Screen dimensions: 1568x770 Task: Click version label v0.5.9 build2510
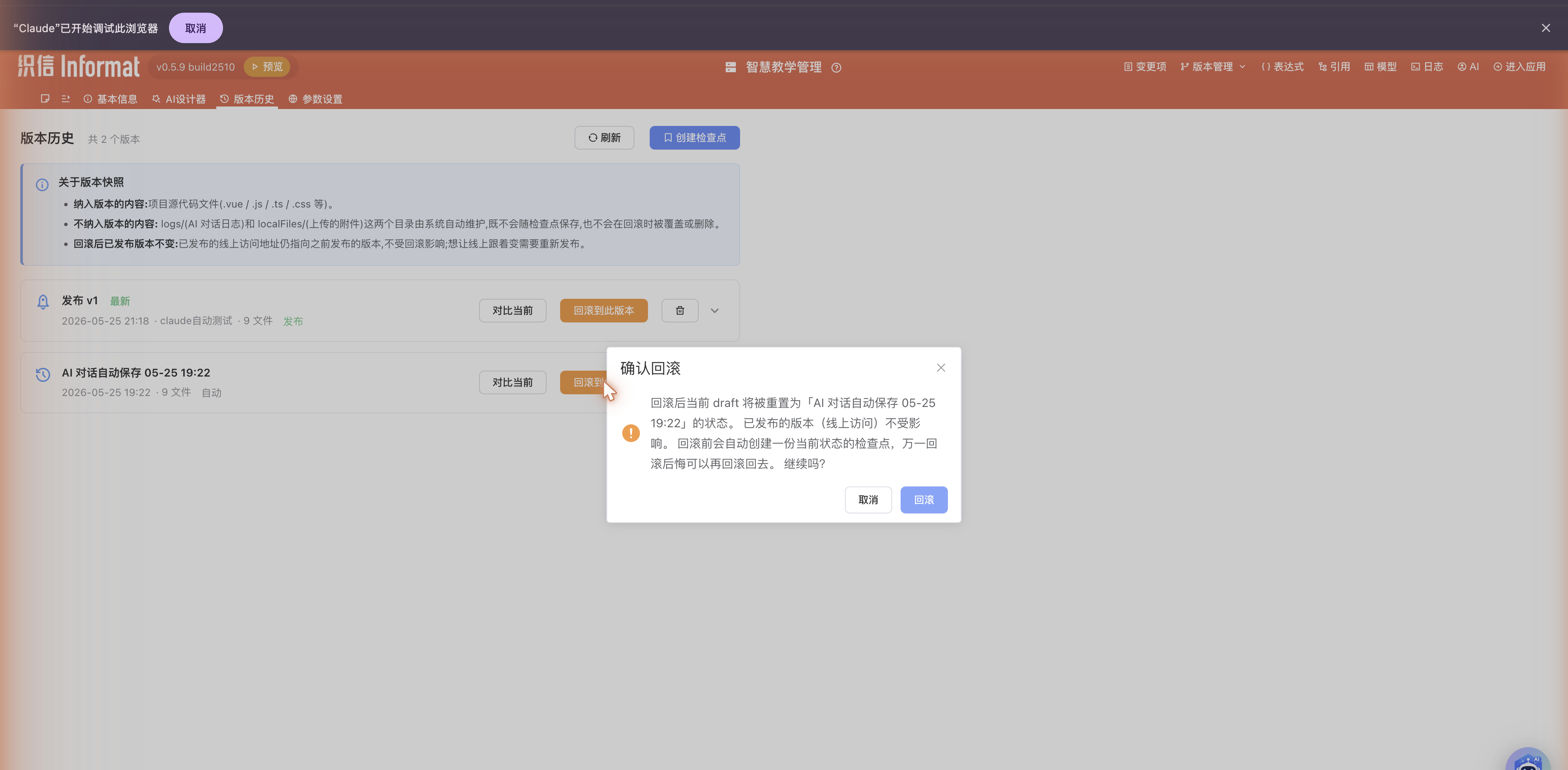tap(196, 67)
